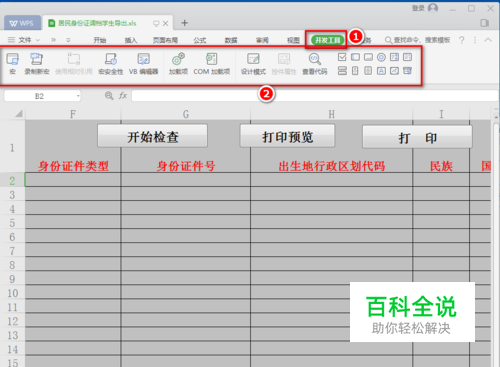Click the 打印预览 button
The image size is (500, 367).
[x=287, y=136]
